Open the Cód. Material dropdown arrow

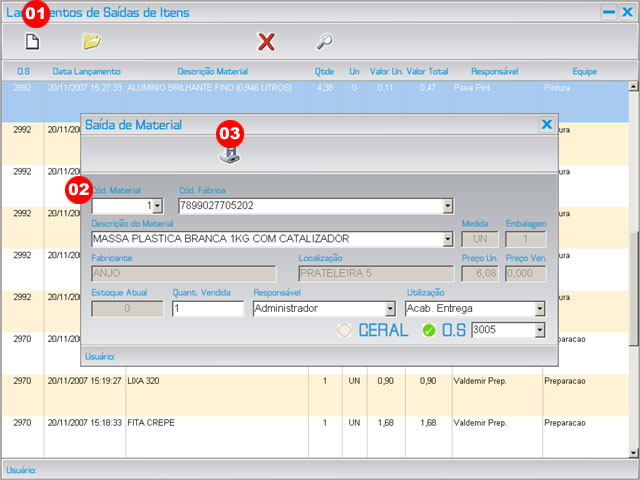[157, 206]
